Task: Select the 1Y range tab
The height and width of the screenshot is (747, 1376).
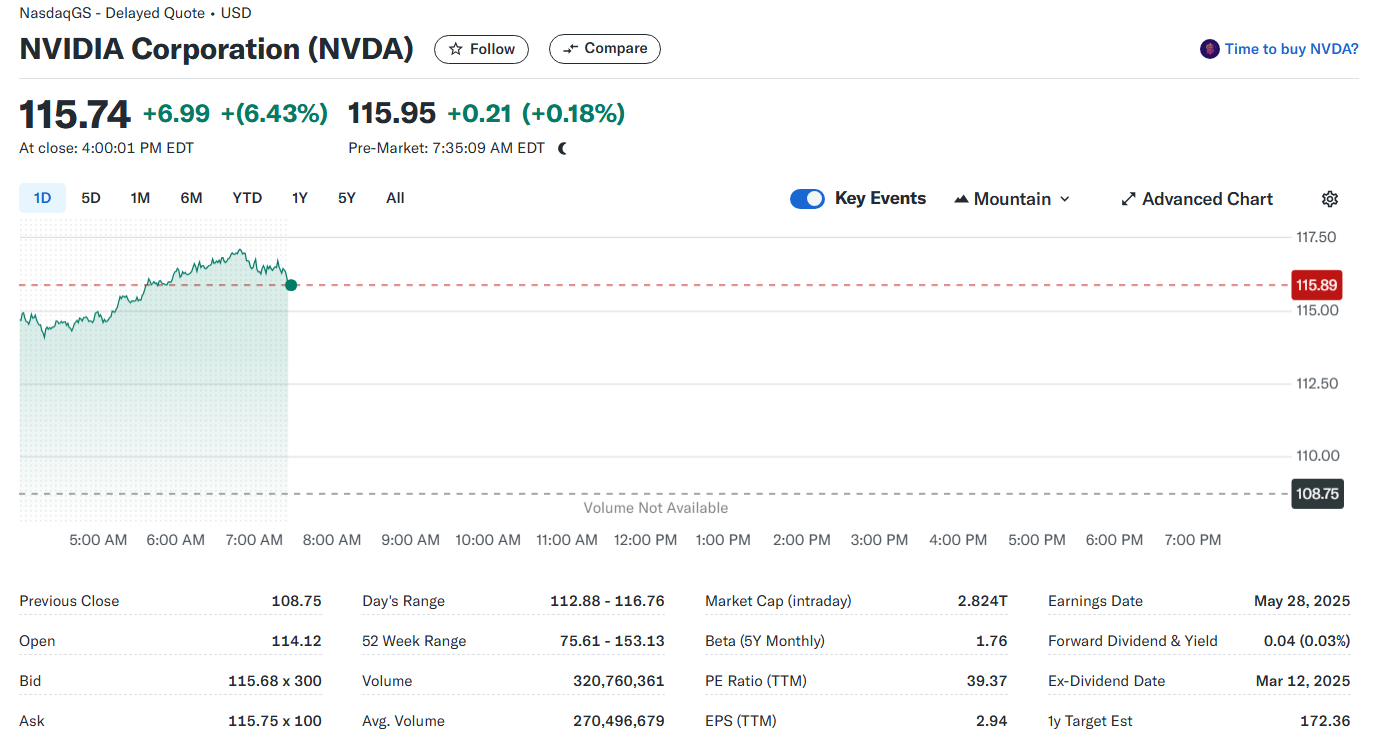Action: click(300, 198)
